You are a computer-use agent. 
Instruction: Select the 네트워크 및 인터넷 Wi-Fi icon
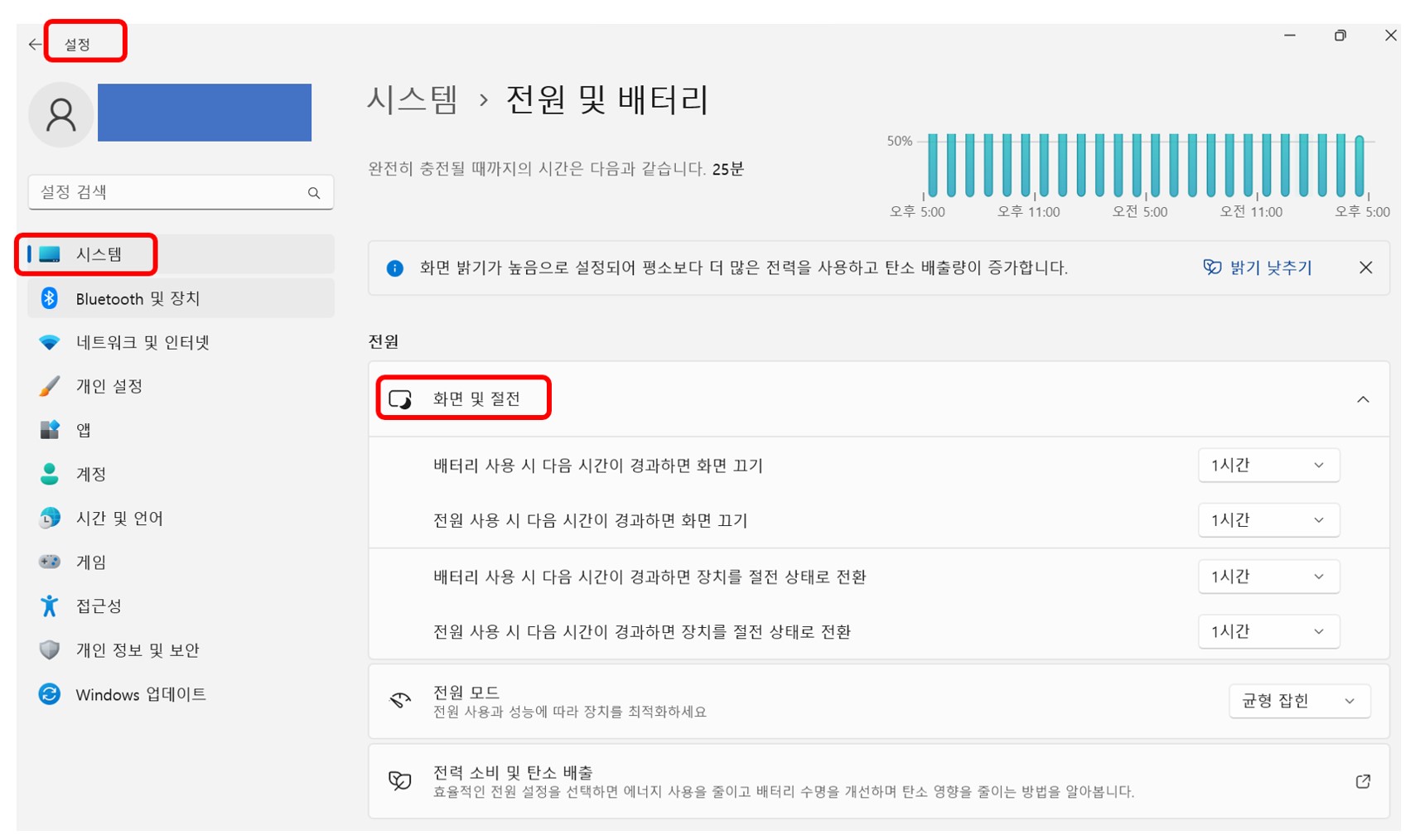tap(50, 342)
